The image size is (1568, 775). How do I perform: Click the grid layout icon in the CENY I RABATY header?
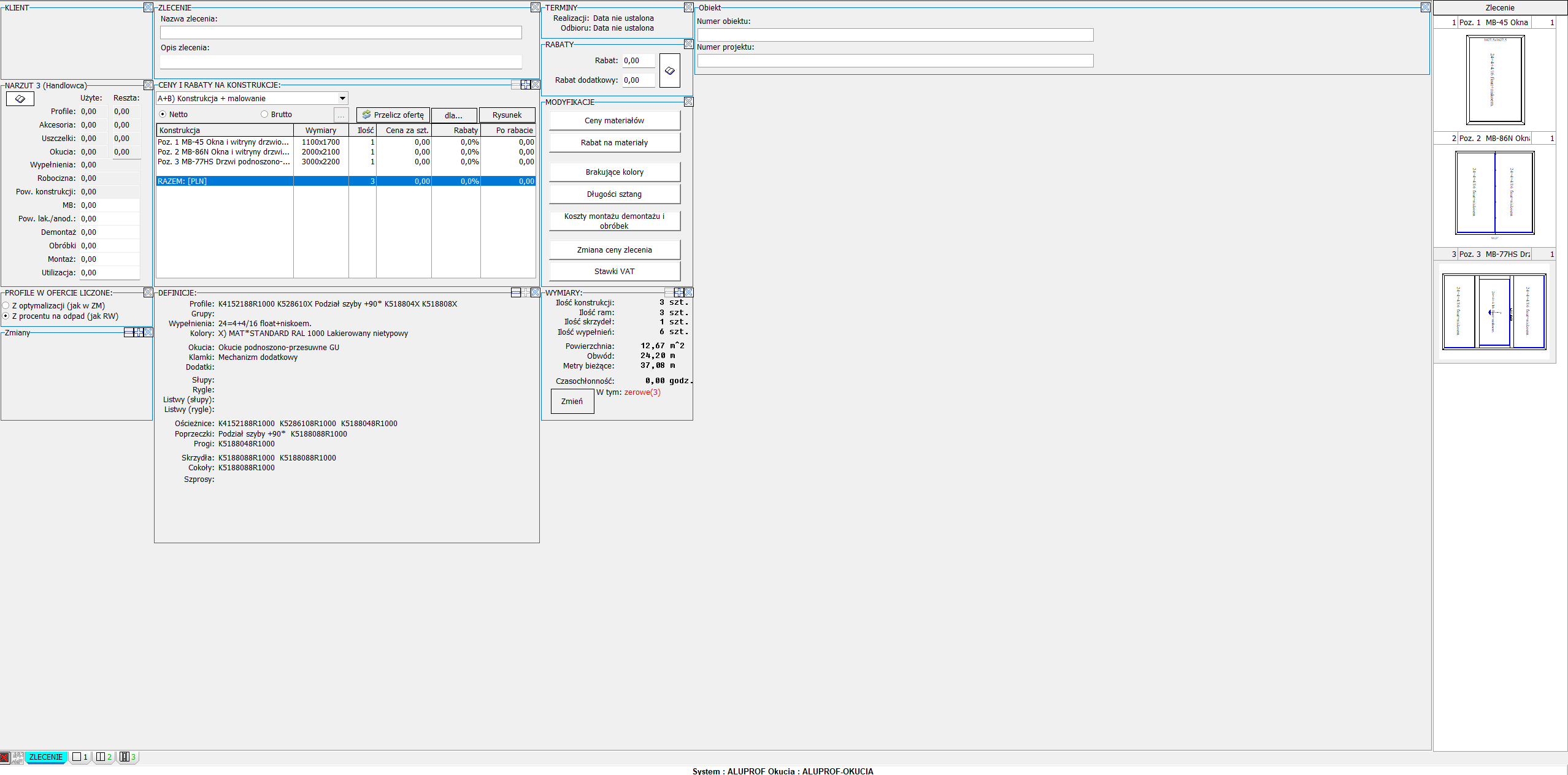[x=526, y=85]
